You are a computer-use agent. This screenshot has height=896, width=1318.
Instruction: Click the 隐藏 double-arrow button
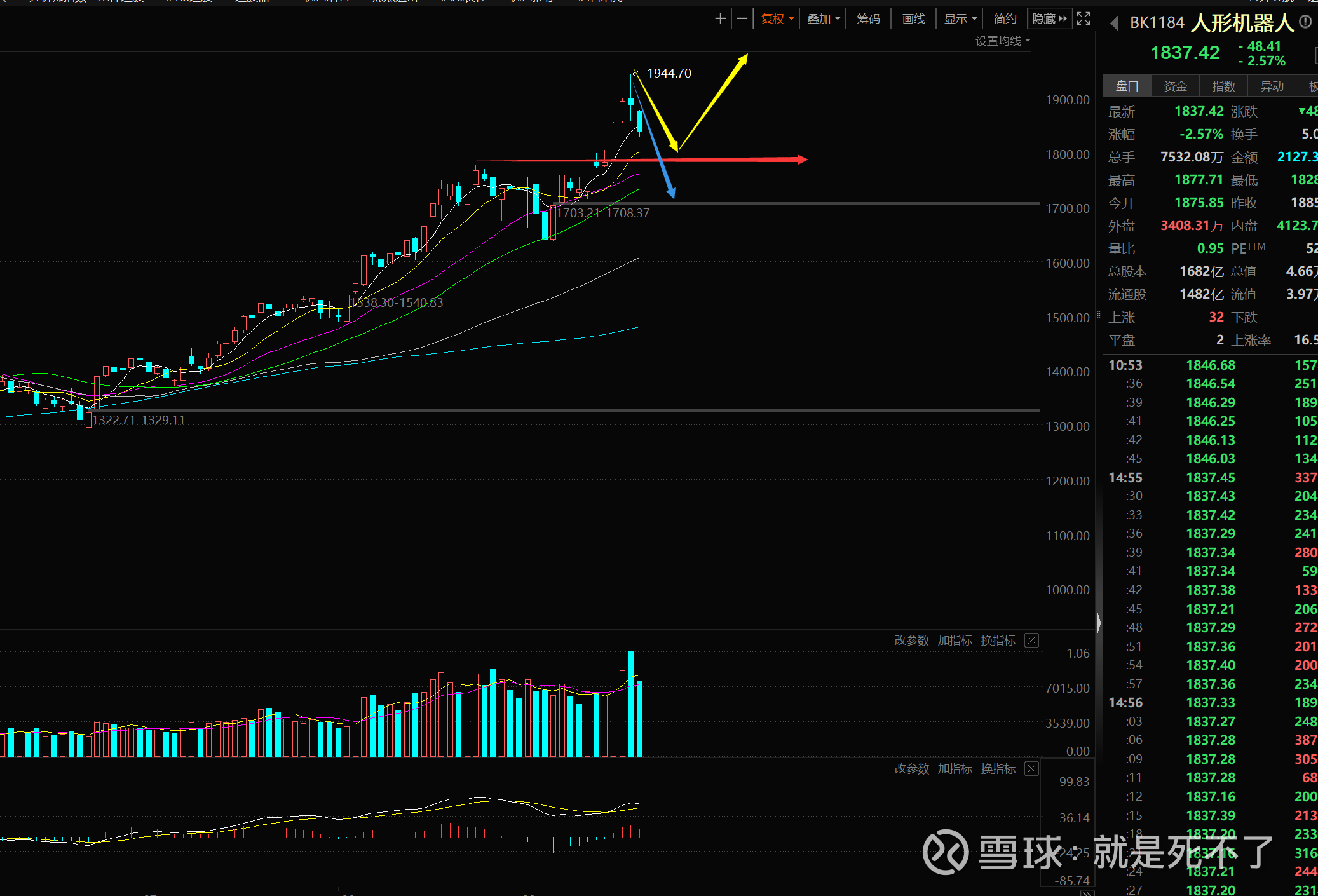1050,19
